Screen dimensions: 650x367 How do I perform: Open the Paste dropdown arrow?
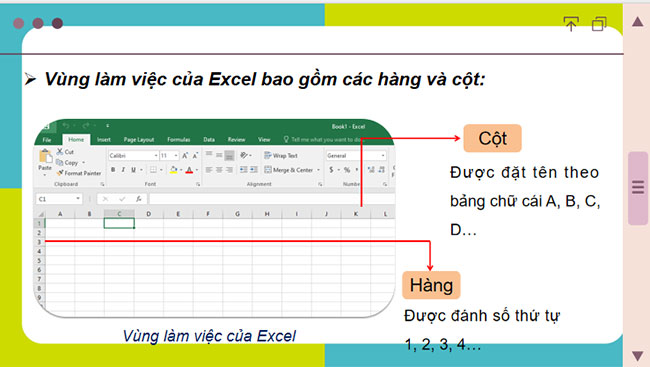[45, 175]
